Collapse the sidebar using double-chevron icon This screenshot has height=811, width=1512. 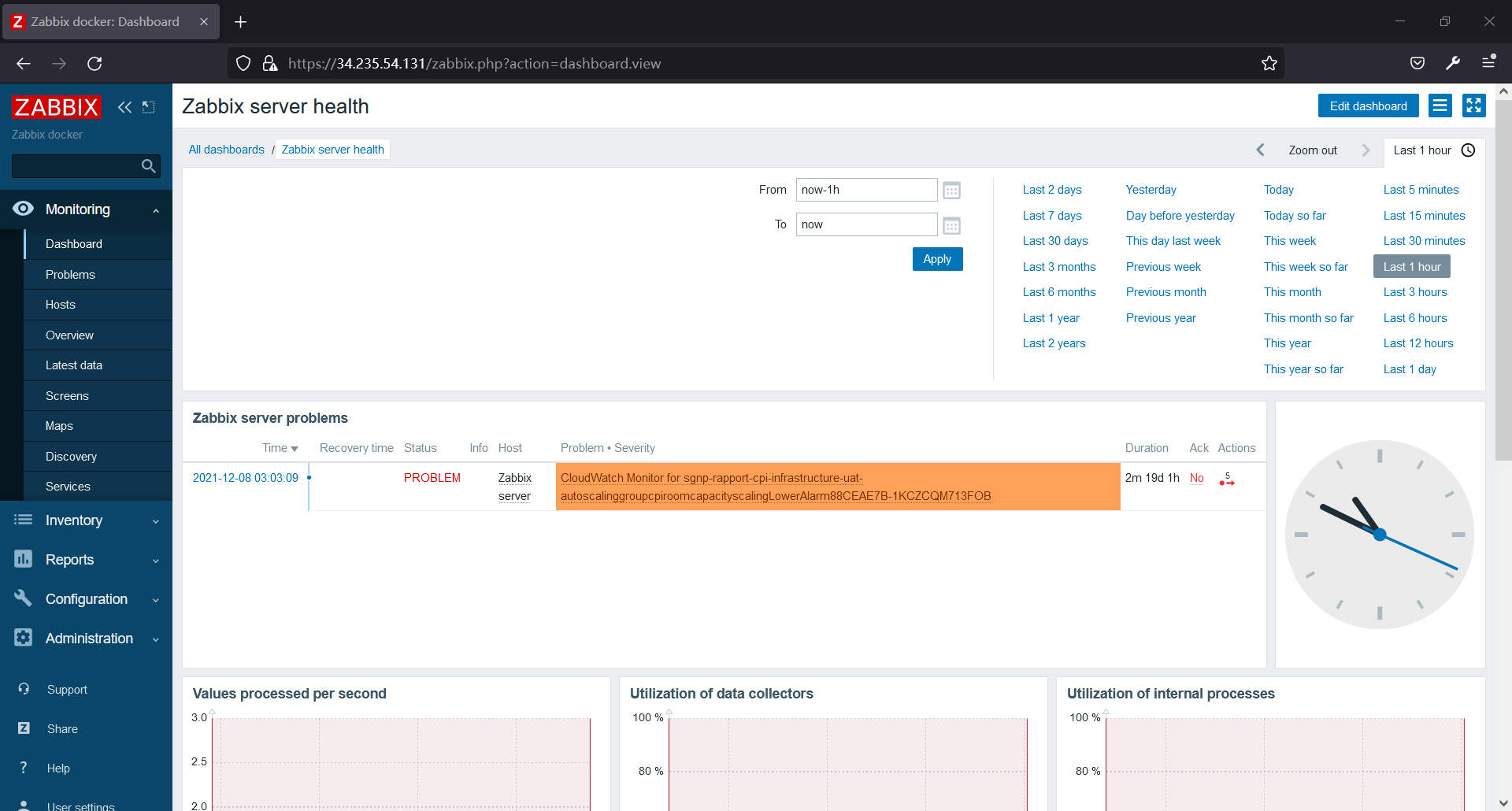[x=124, y=107]
